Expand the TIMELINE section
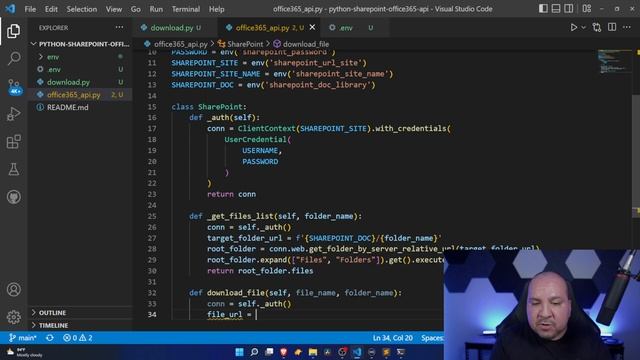Screen dimensions: 640x360 click(80, 325)
